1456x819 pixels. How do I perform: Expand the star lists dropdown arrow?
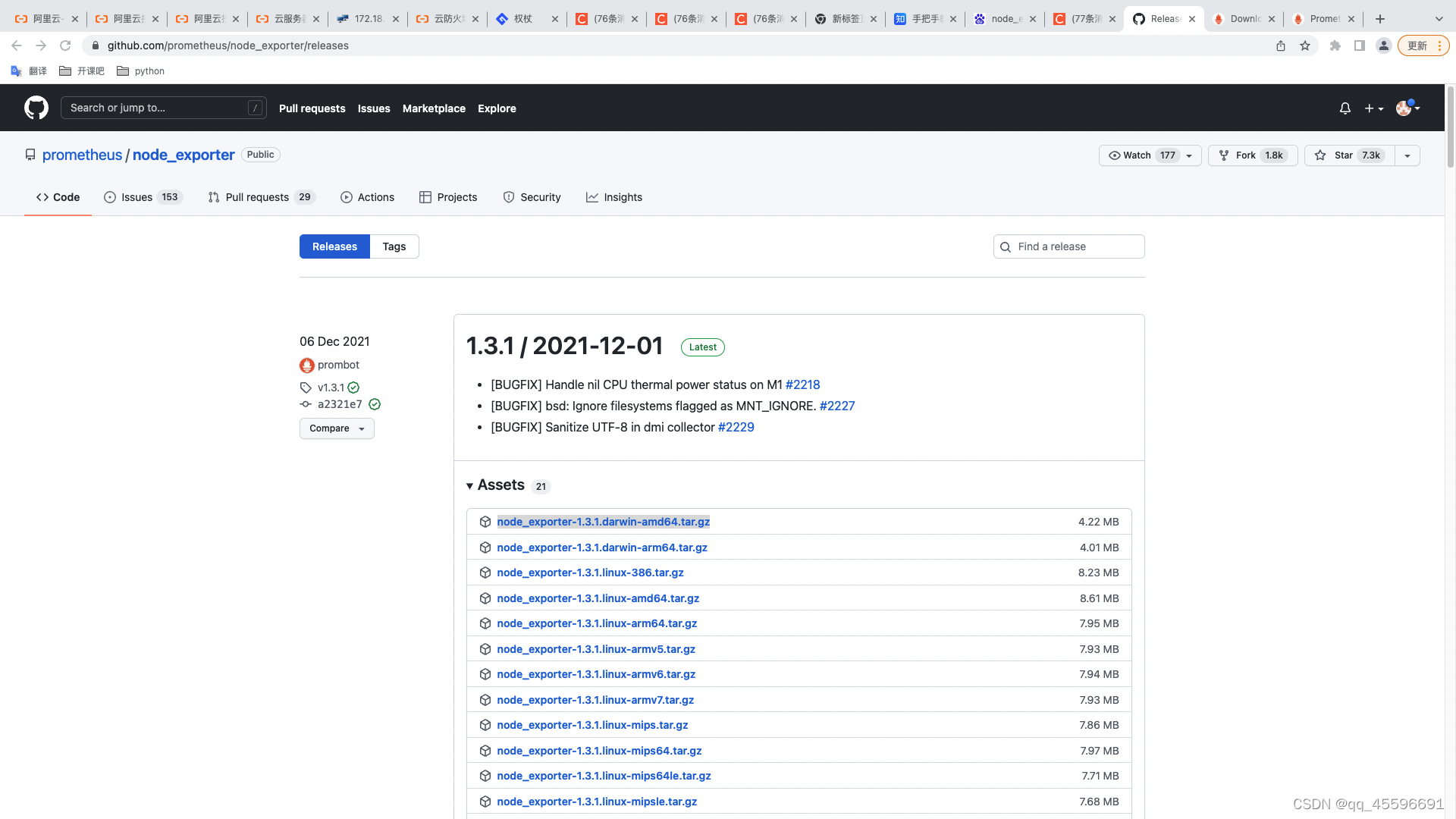[x=1407, y=155]
